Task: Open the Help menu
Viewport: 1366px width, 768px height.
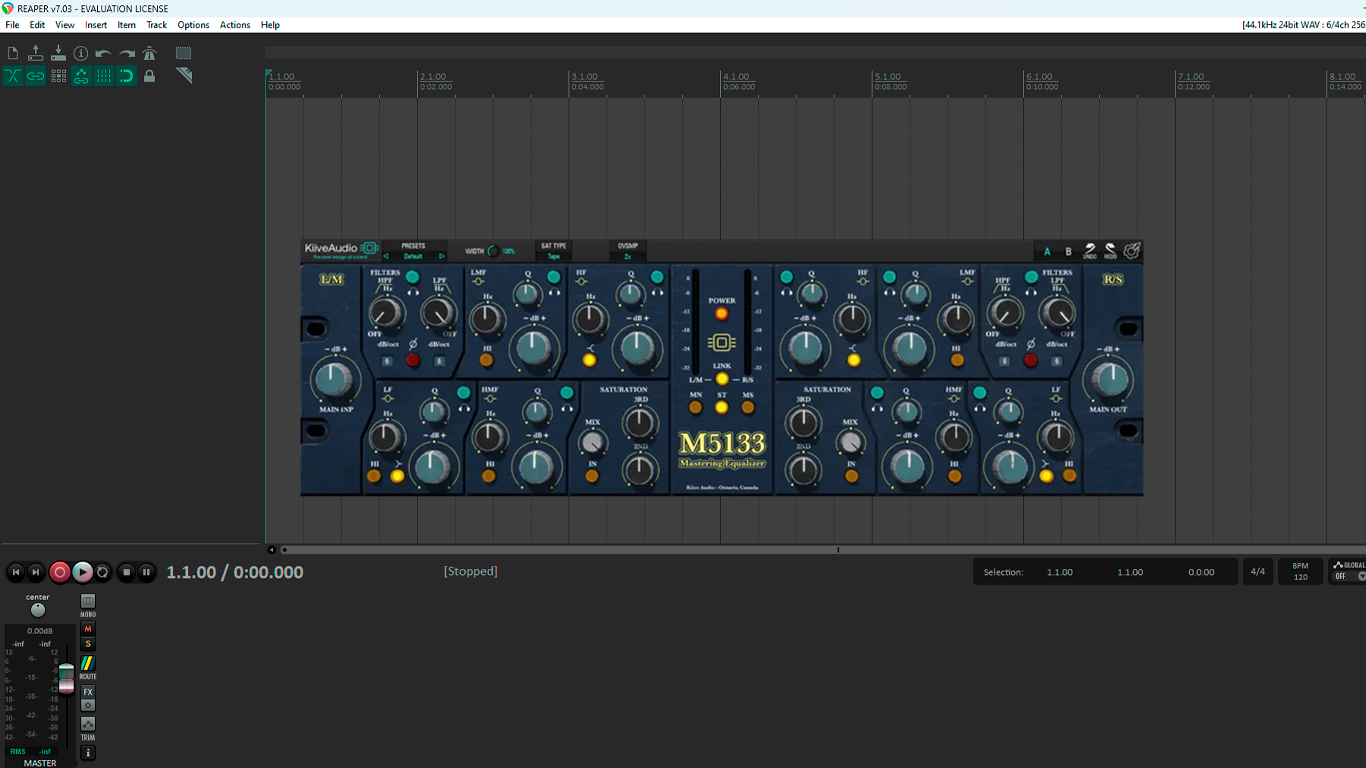Action: click(270, 25)
